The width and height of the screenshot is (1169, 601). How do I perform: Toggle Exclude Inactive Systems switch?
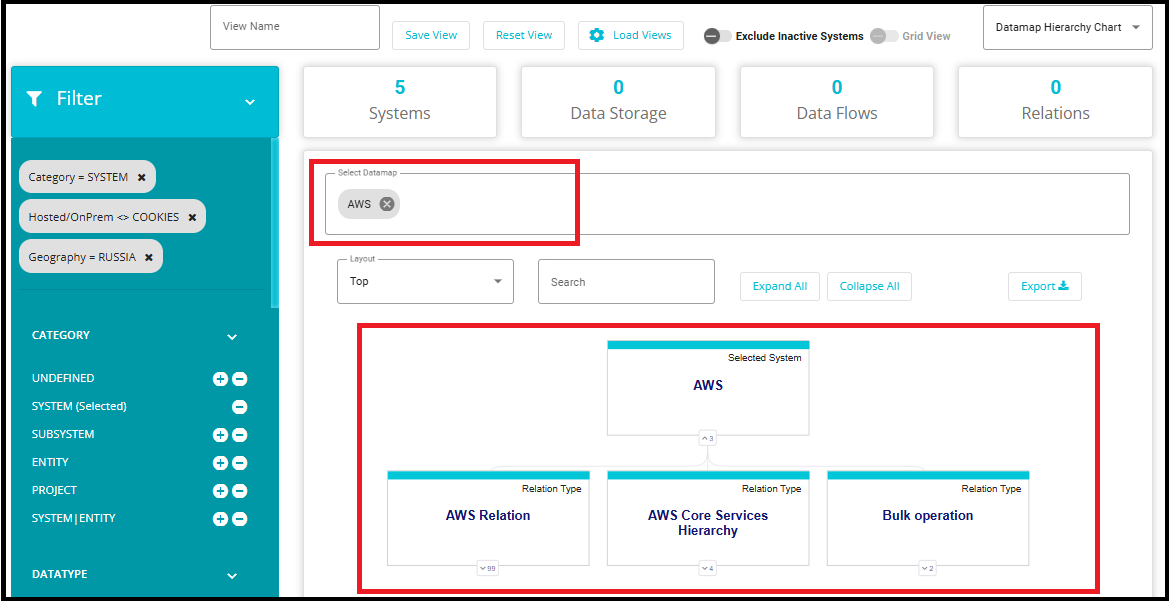(717, 36)
